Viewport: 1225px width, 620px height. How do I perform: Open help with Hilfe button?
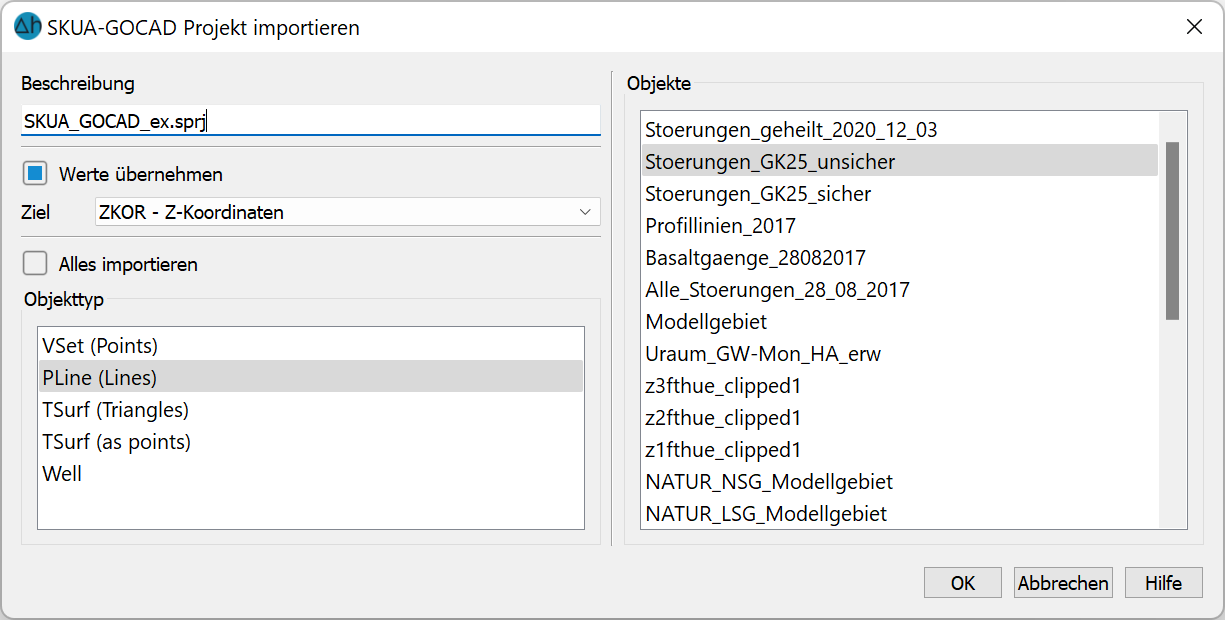tap(1163, 583)
